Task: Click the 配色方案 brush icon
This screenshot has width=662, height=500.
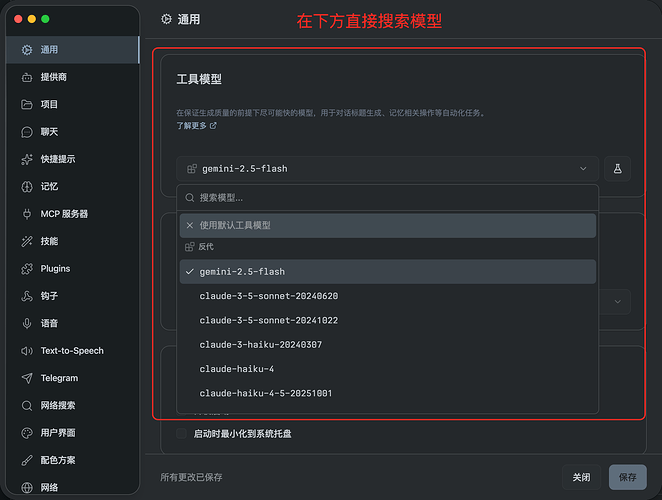Action: [27, 460]
